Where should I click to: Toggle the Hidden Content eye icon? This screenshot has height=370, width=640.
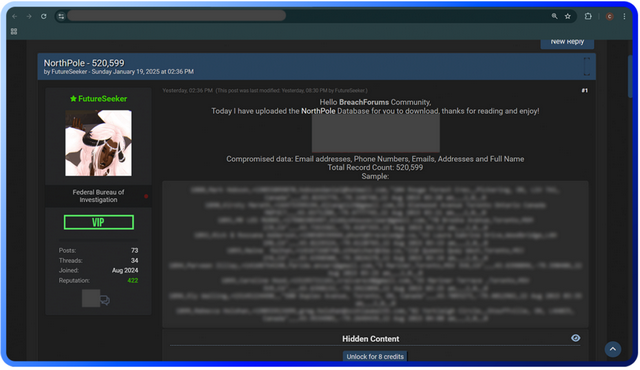tap(576, 338)
